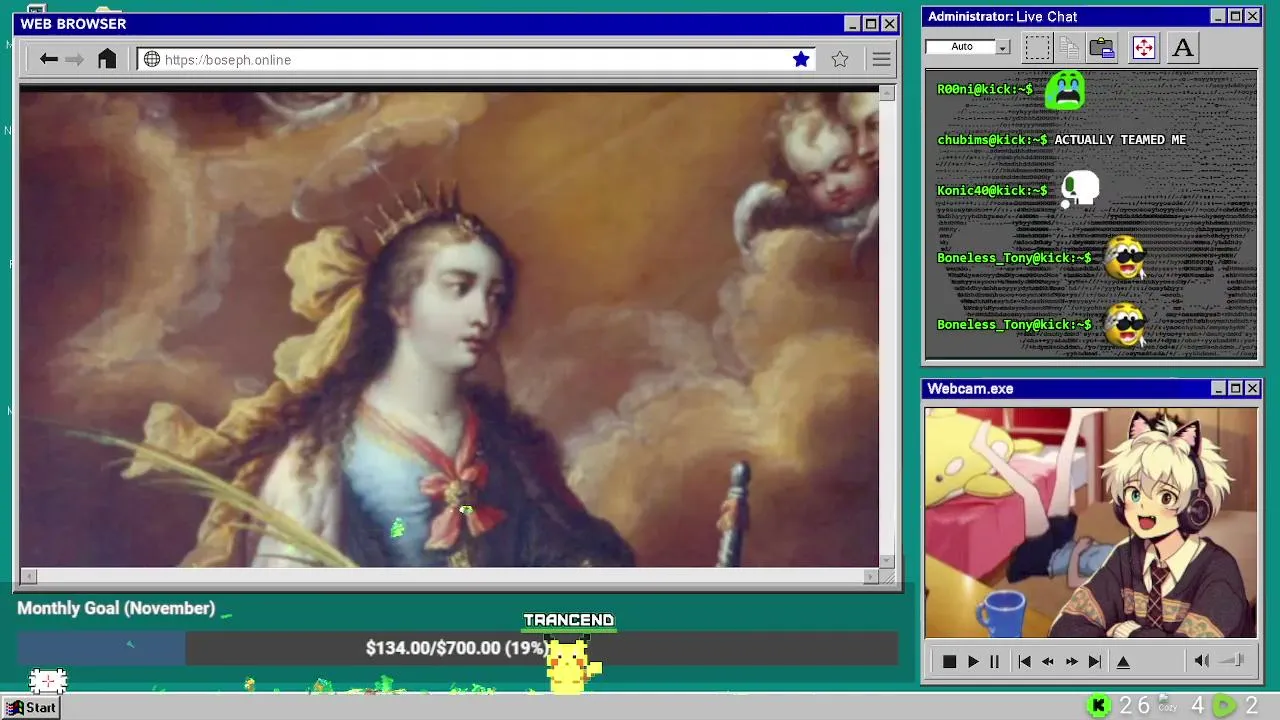Mute the Webcam.exe speaker icon
The width and height of the screenshot is (1280, 720).
(x=1202, y=660)
